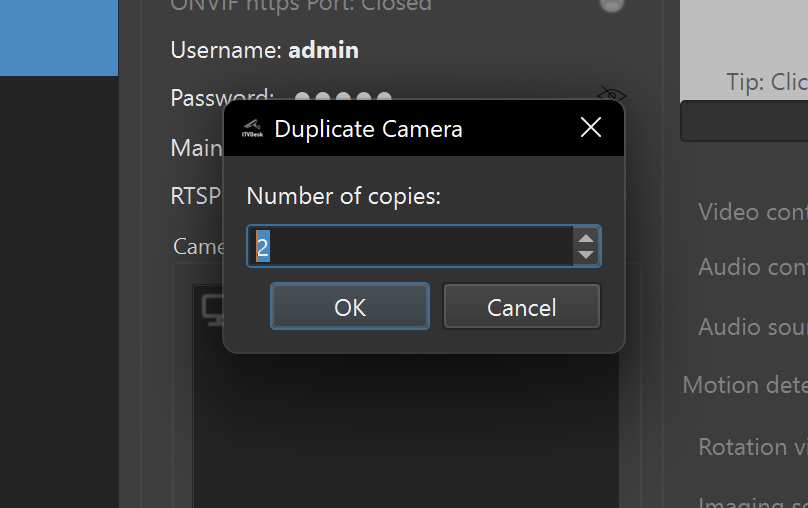Viewport: 808px width, 508px height.
Task: Select the masked password dots field
Action: (x=343, y=98)
